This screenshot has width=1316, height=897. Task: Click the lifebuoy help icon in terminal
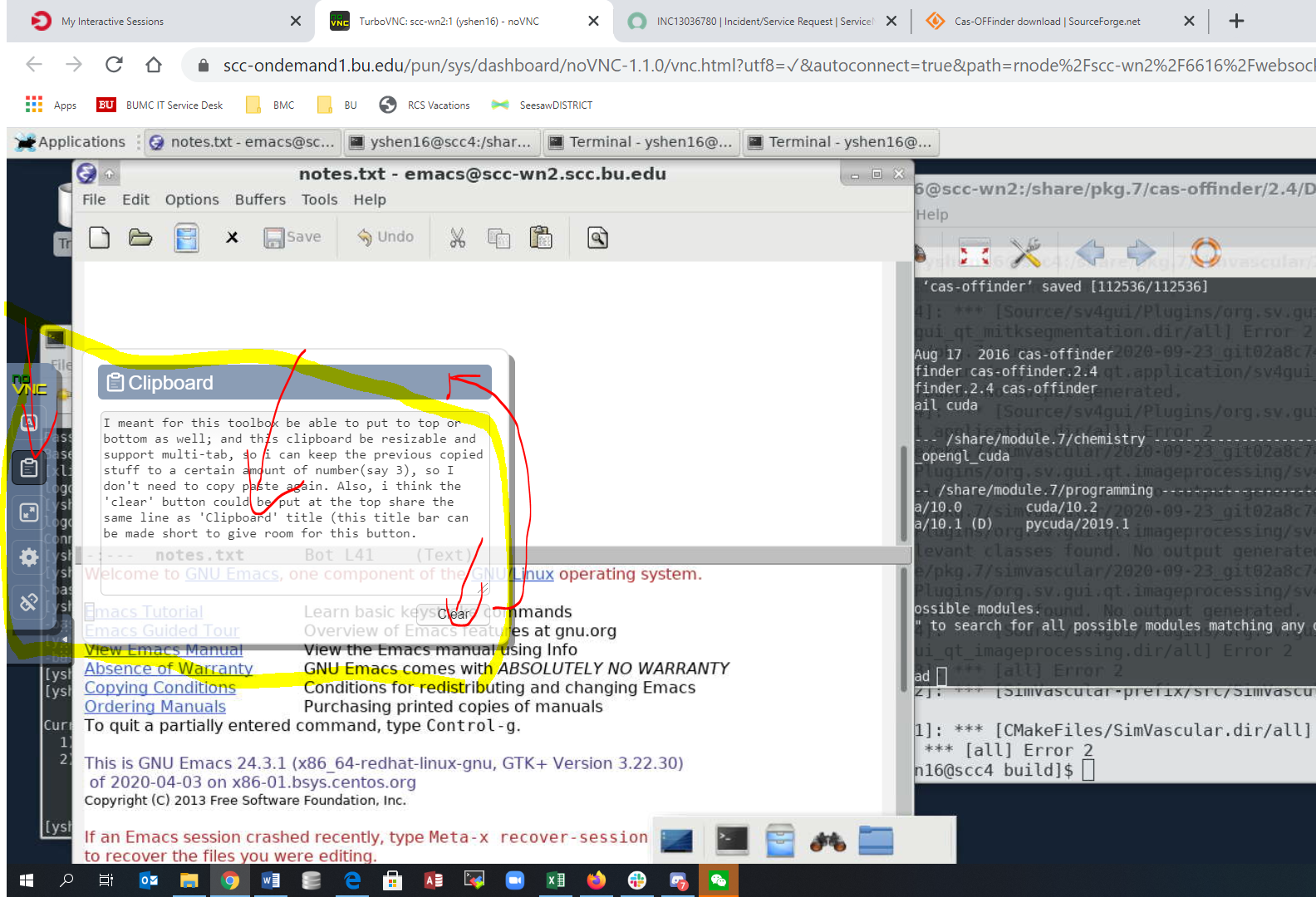1206,252
